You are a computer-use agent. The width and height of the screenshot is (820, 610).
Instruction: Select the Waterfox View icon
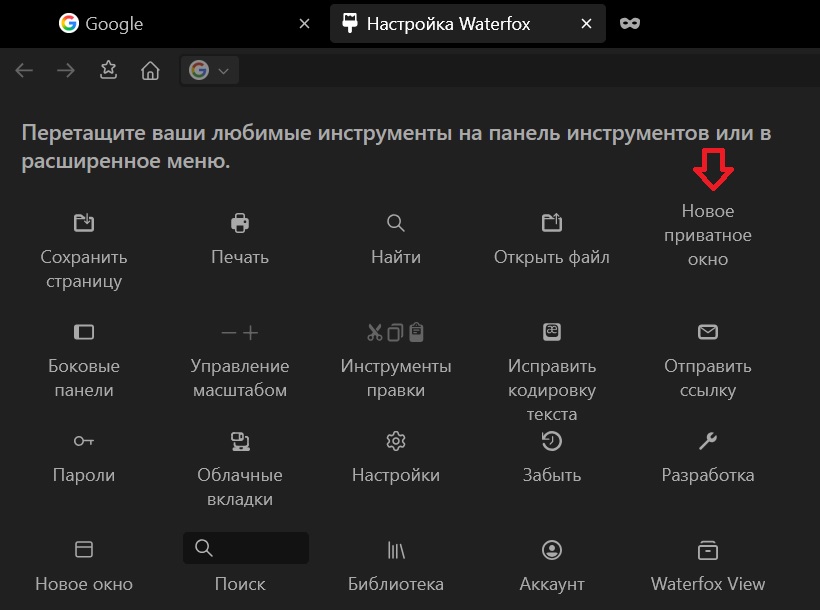708,550
